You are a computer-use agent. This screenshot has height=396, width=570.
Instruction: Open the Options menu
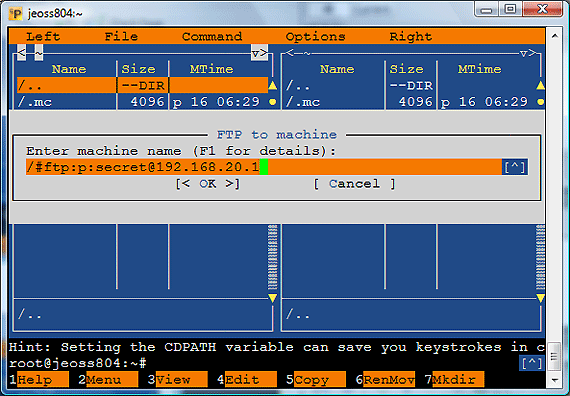[315, 36]
